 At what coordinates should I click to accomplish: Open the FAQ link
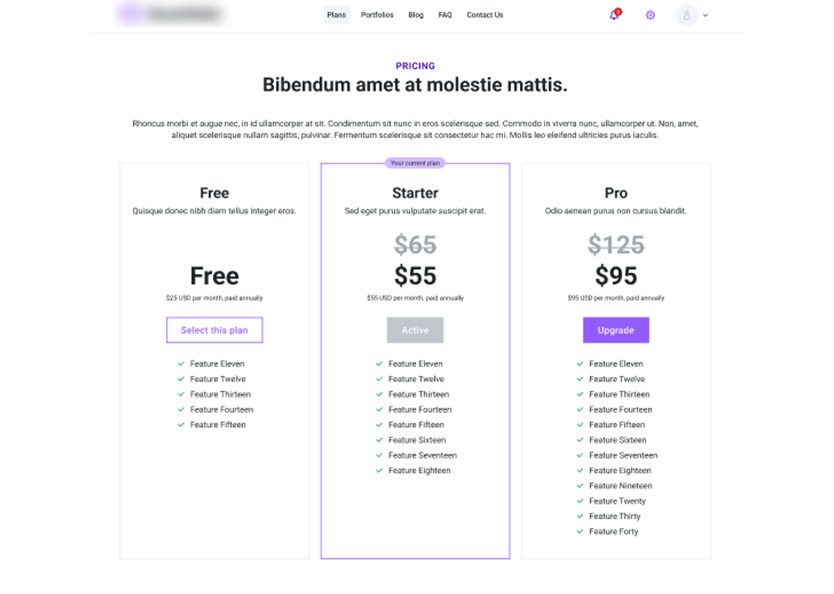445,15
